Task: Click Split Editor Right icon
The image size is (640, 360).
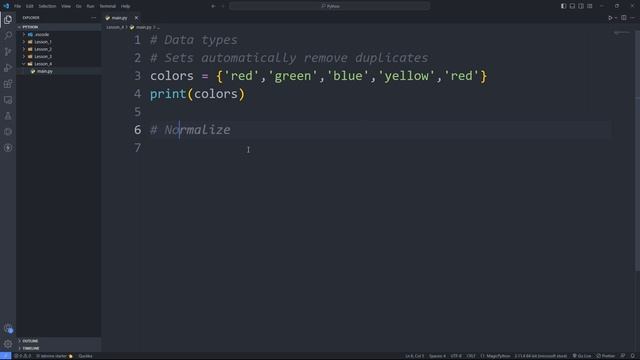Action: pyautogui.click(x=624, y=18)
